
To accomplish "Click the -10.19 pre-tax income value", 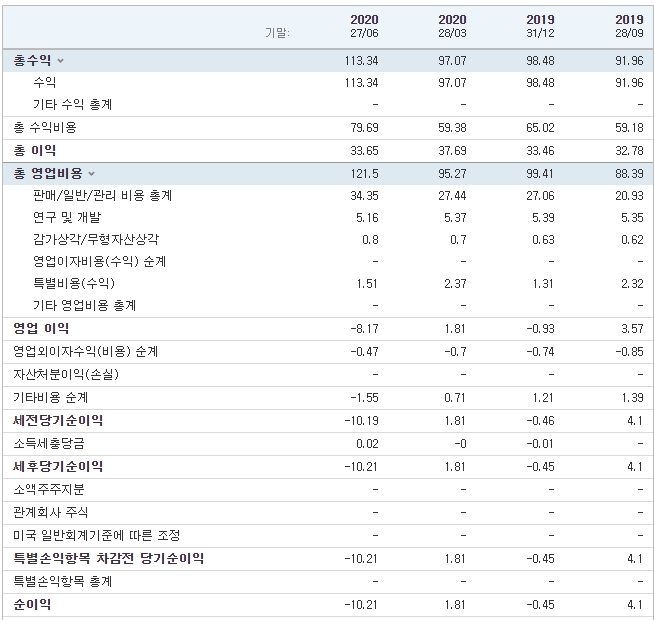I will click(x=361, y=420).
